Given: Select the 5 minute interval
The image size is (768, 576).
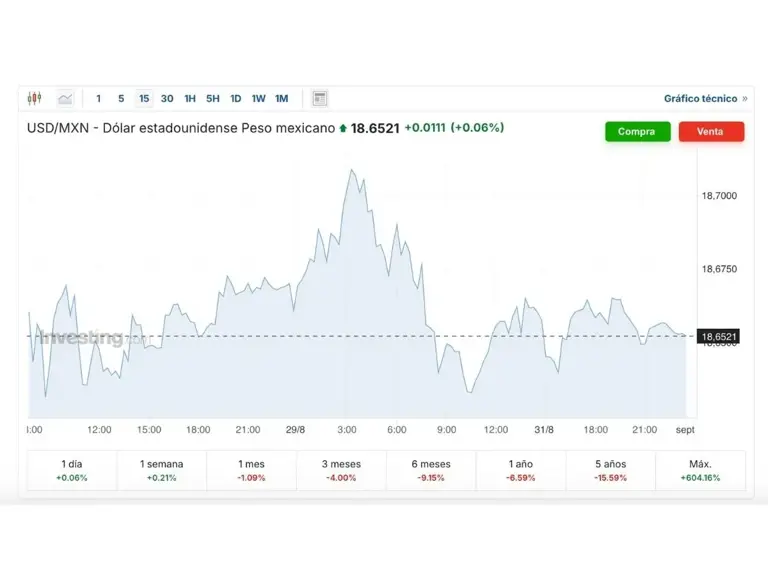Looking at the screenshot, I should 121,98.
